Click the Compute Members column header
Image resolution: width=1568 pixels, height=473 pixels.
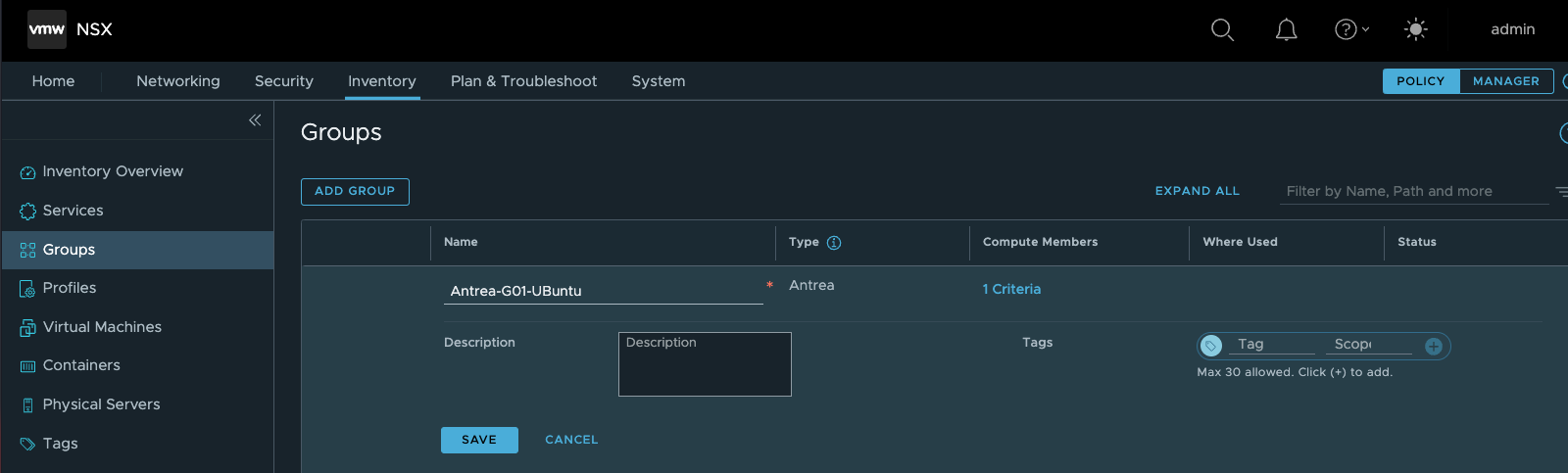point(1040,242)
